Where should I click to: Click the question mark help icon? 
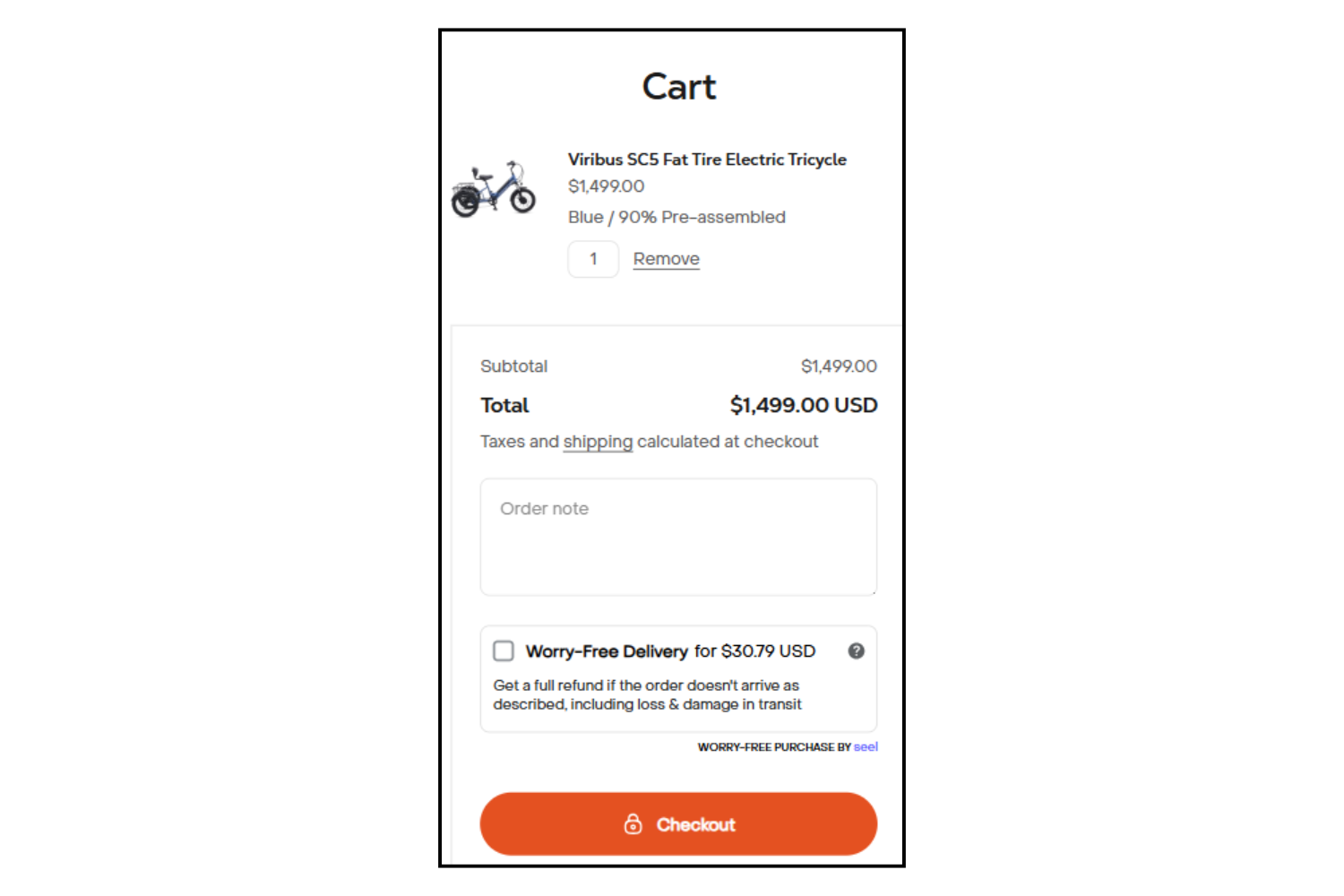point(856,651)
